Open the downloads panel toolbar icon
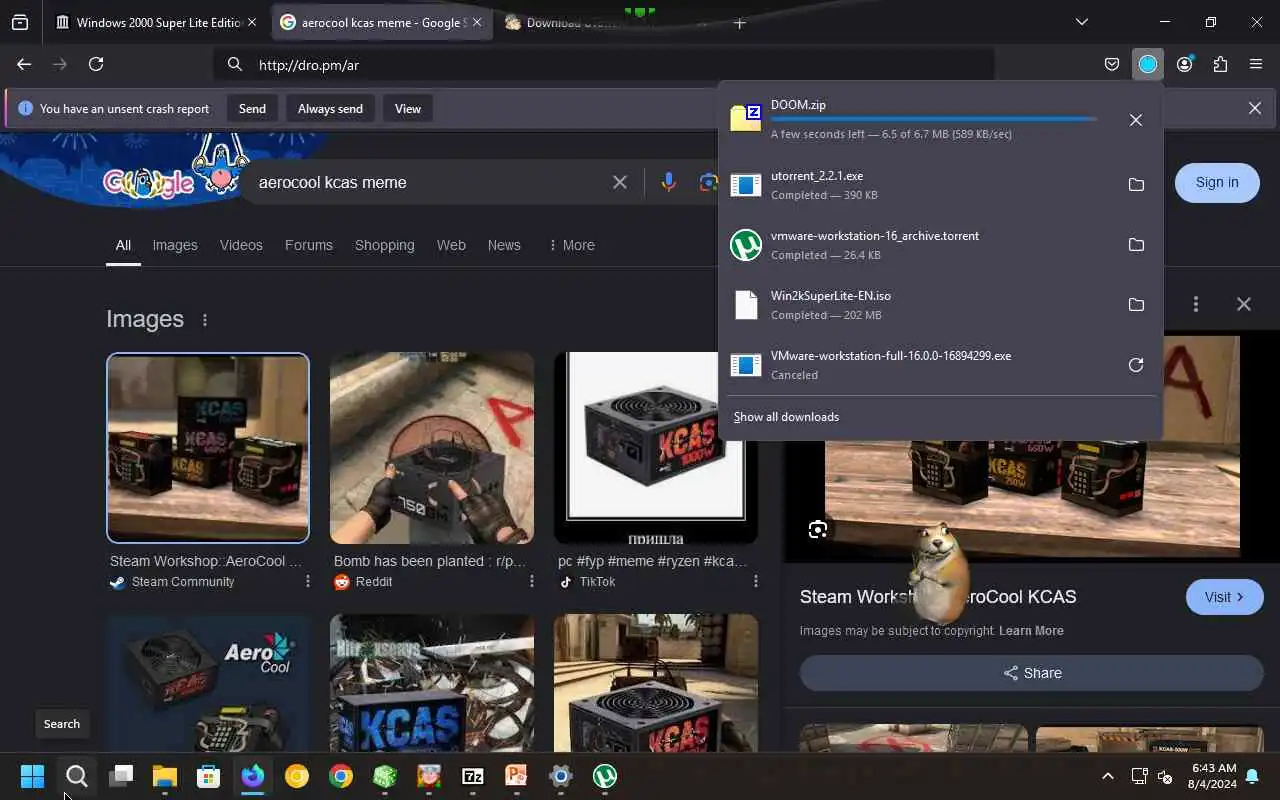Viewport: 1280px width, 800px height. 1148,64
